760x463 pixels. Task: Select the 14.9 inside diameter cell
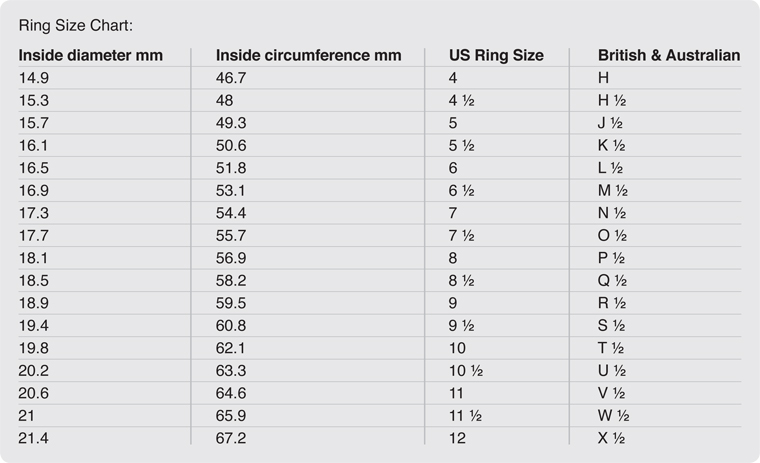click(x=34, y=77)
